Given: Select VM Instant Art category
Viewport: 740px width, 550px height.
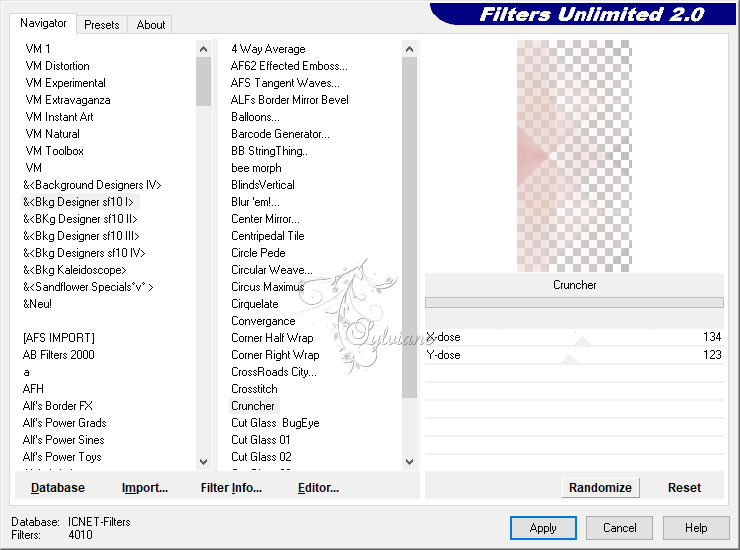Looking at the screenshot, I should point(59,117).
